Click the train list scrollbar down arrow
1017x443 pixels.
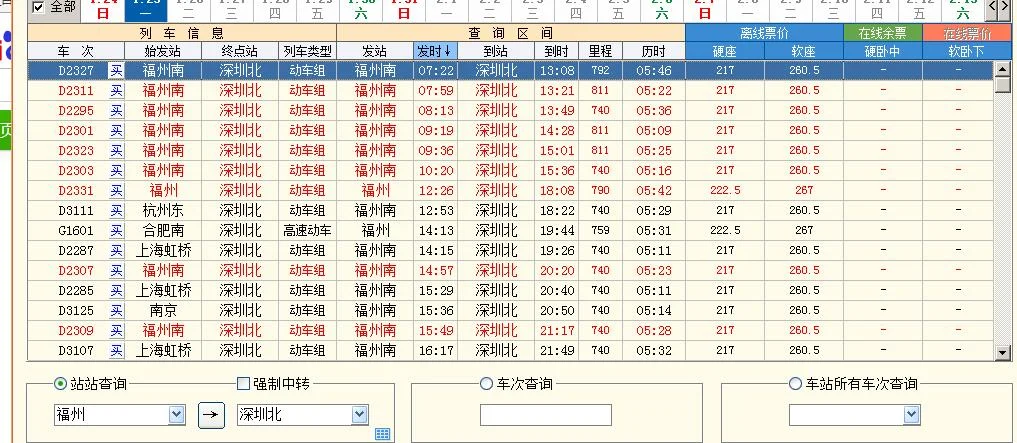pyautogui.click(x=1003, y=353)
